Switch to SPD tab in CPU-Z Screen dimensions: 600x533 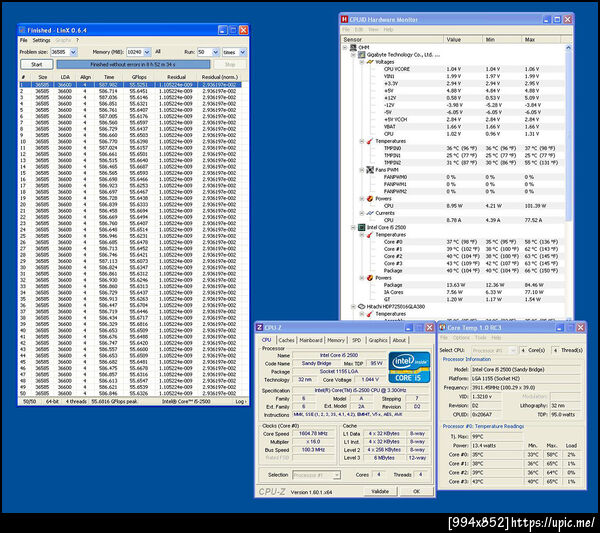click(356, 340)
